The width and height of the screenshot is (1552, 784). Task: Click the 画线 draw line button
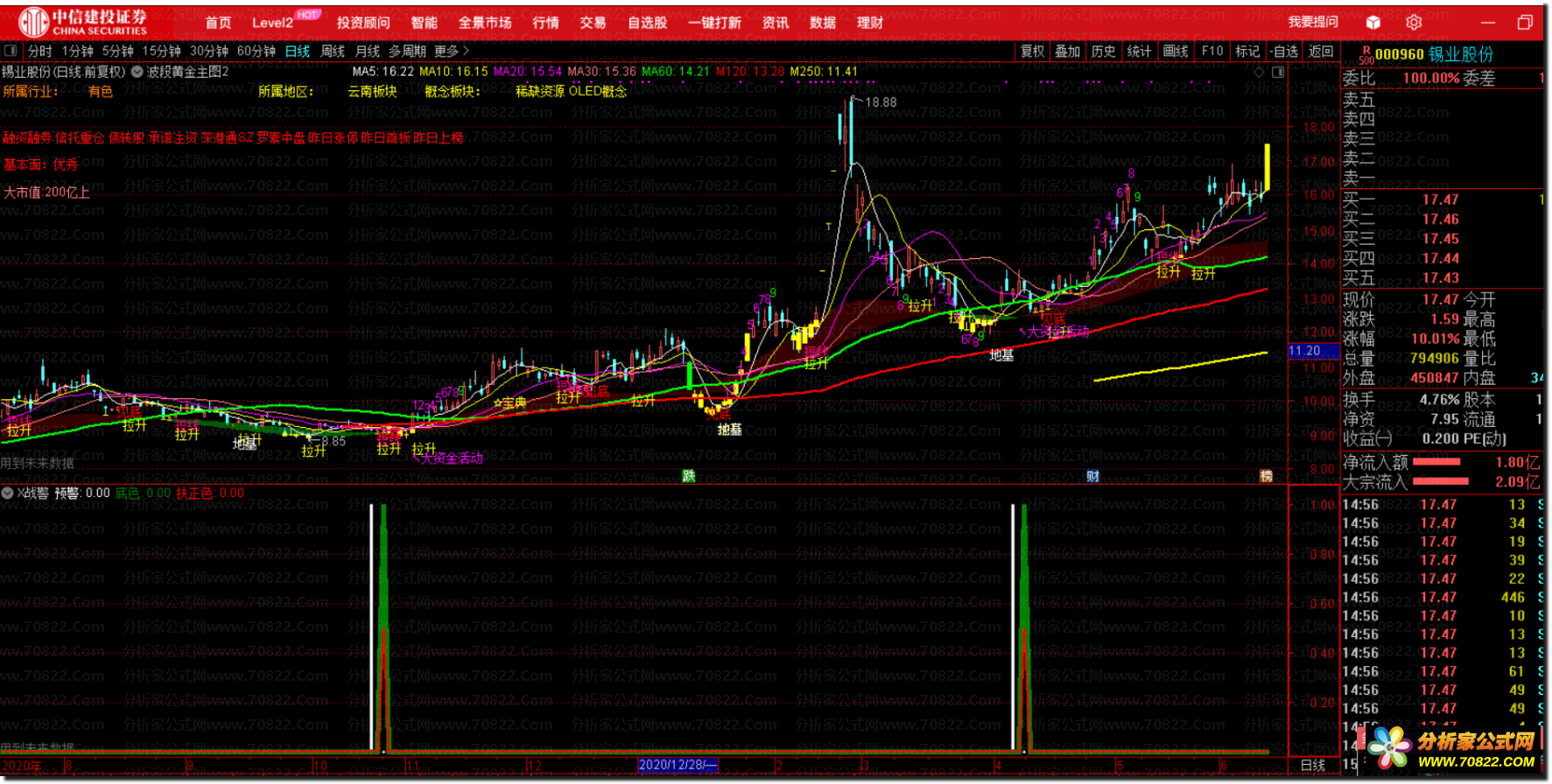(x=1176, y=51)
